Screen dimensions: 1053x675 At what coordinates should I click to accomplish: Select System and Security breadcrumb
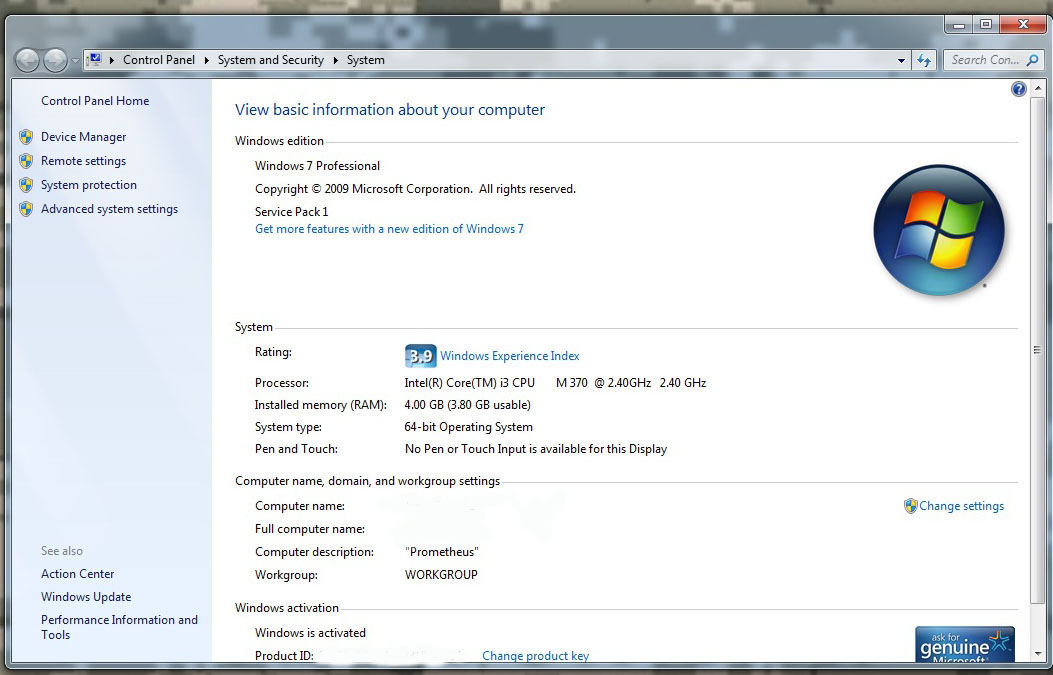click(x=271, y=60)
